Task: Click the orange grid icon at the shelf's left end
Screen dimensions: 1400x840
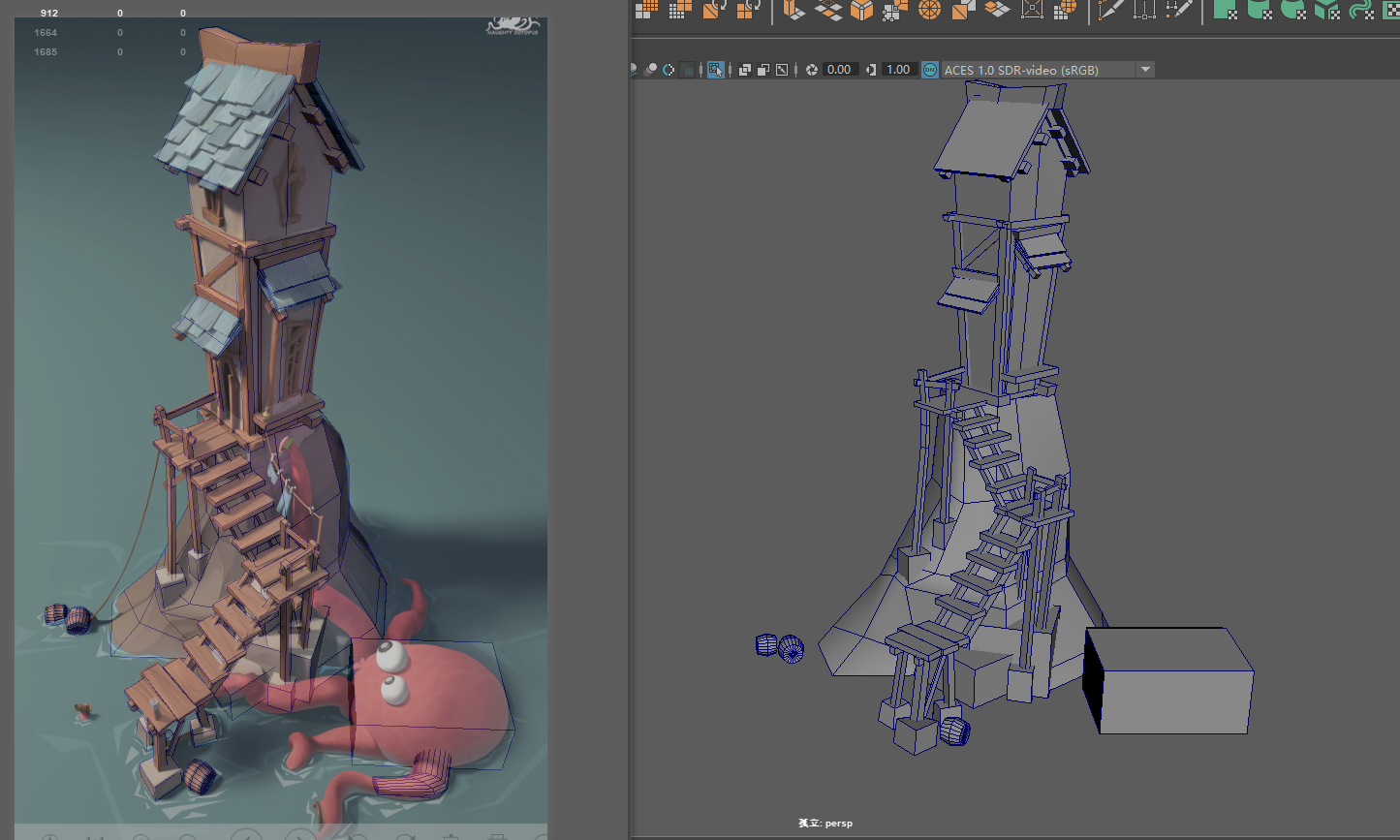Action: click(646, 9)
